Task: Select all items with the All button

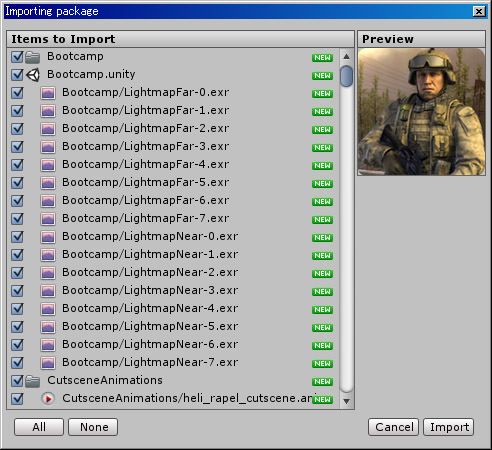Action: (39, 427)
